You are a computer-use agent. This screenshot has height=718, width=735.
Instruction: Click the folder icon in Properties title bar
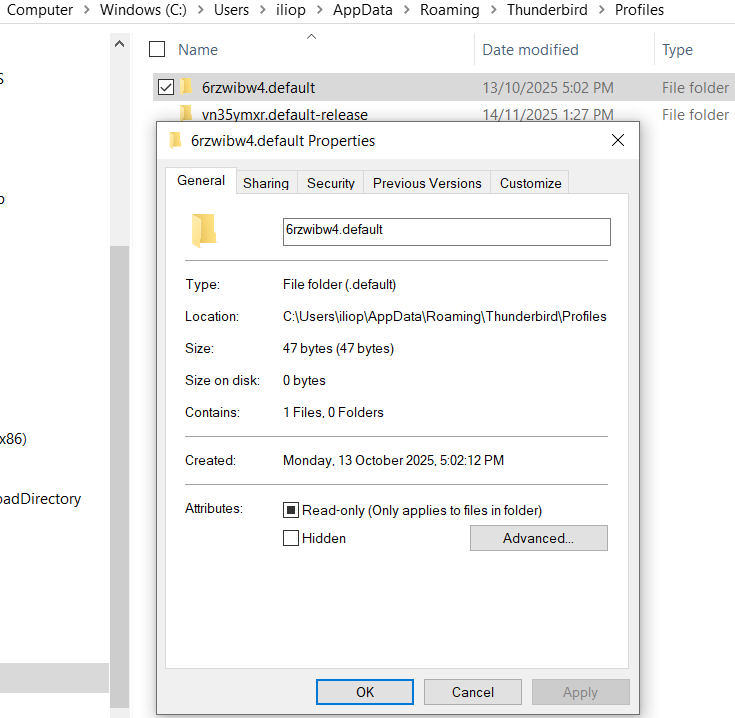pyautogui.click(x=175, y=140)
